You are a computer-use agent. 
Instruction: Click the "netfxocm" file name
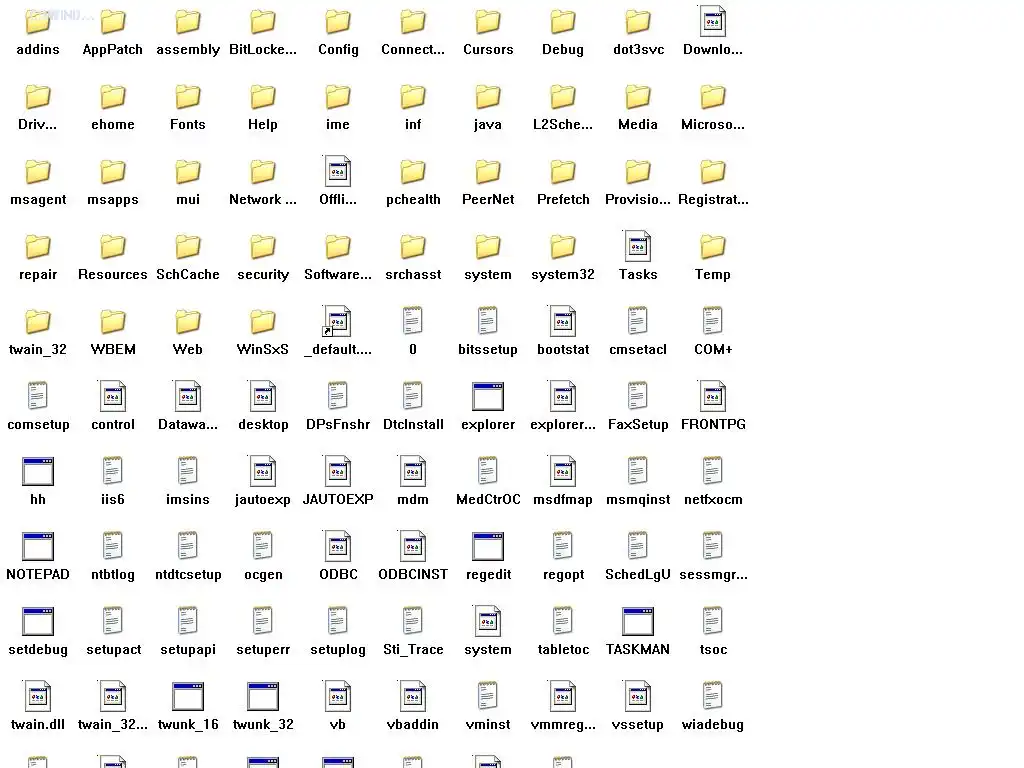713,500
